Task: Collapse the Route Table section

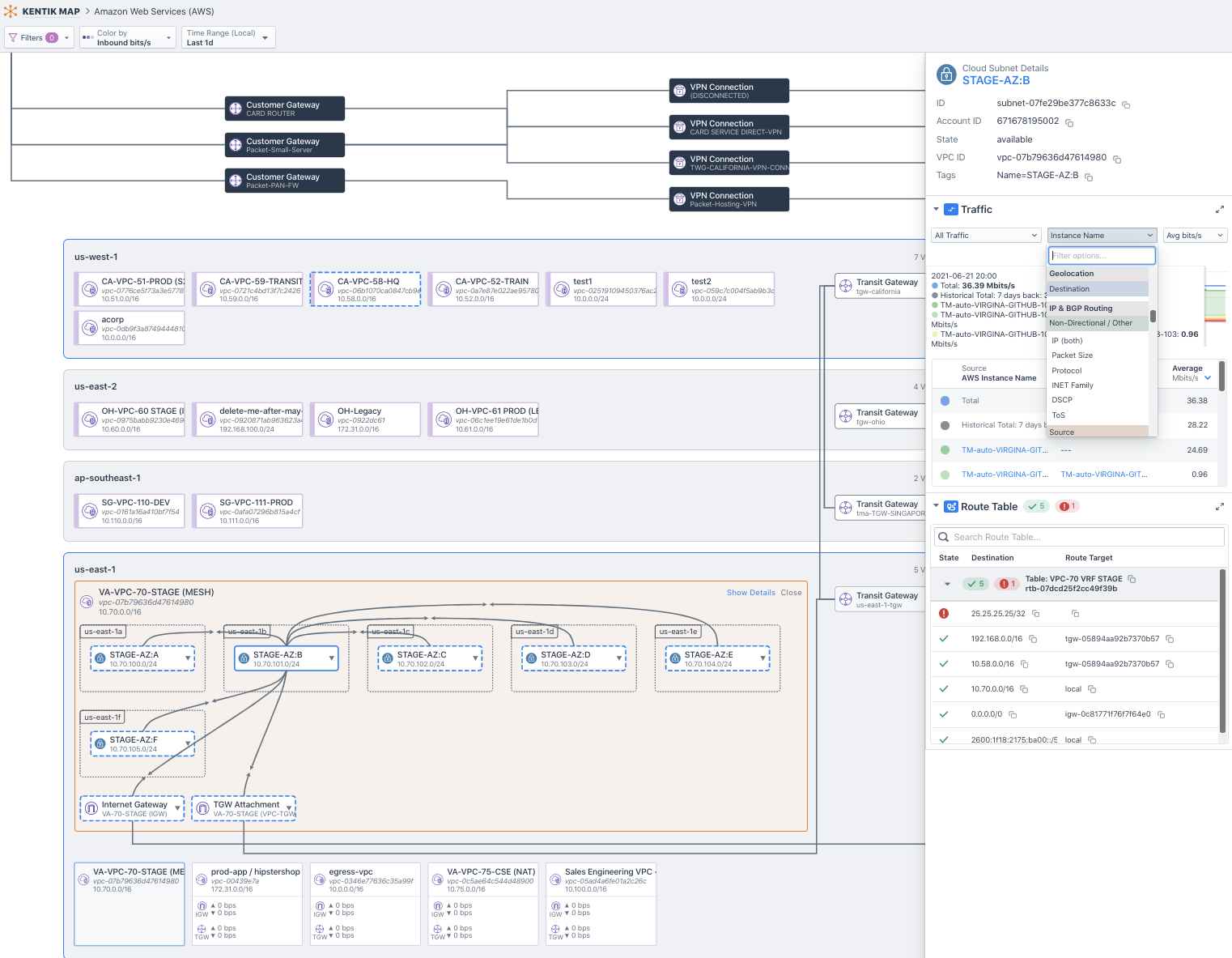Action: tap(937, 506)
